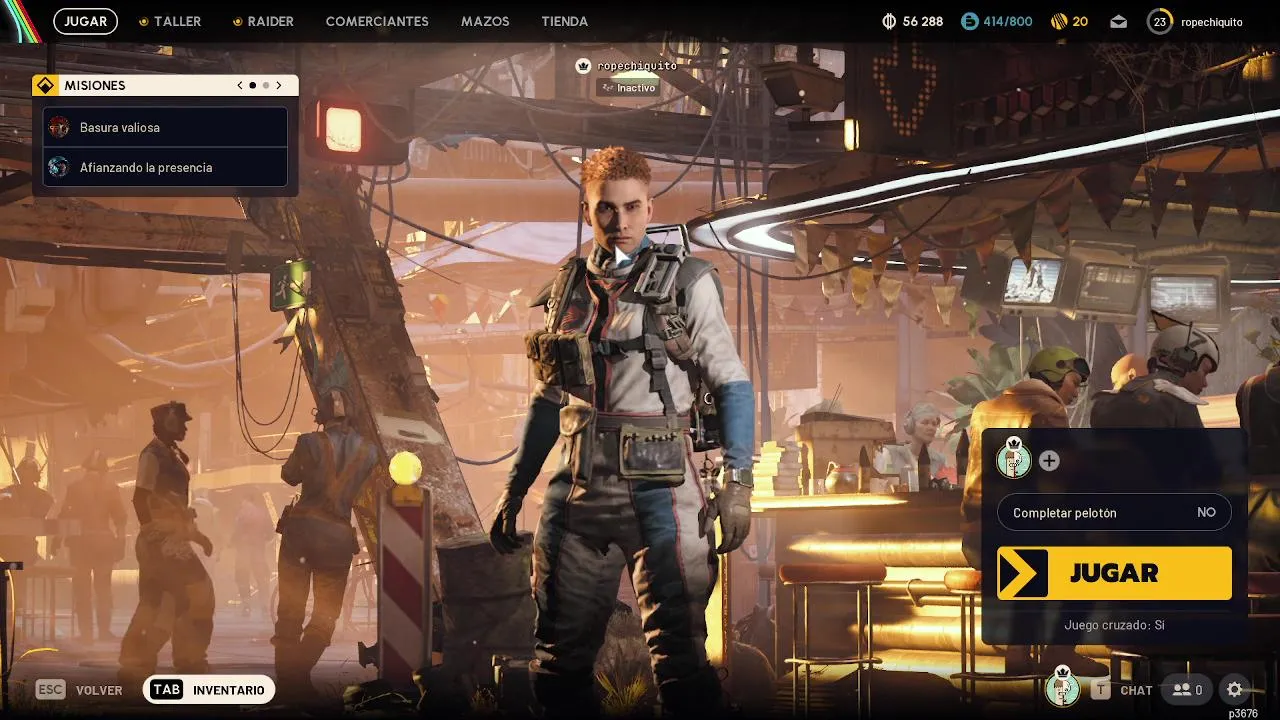This screenshot has width=1280, height=720.
Task: Open the Afianzando la presencia mission
Action: (x=165, y=167)
